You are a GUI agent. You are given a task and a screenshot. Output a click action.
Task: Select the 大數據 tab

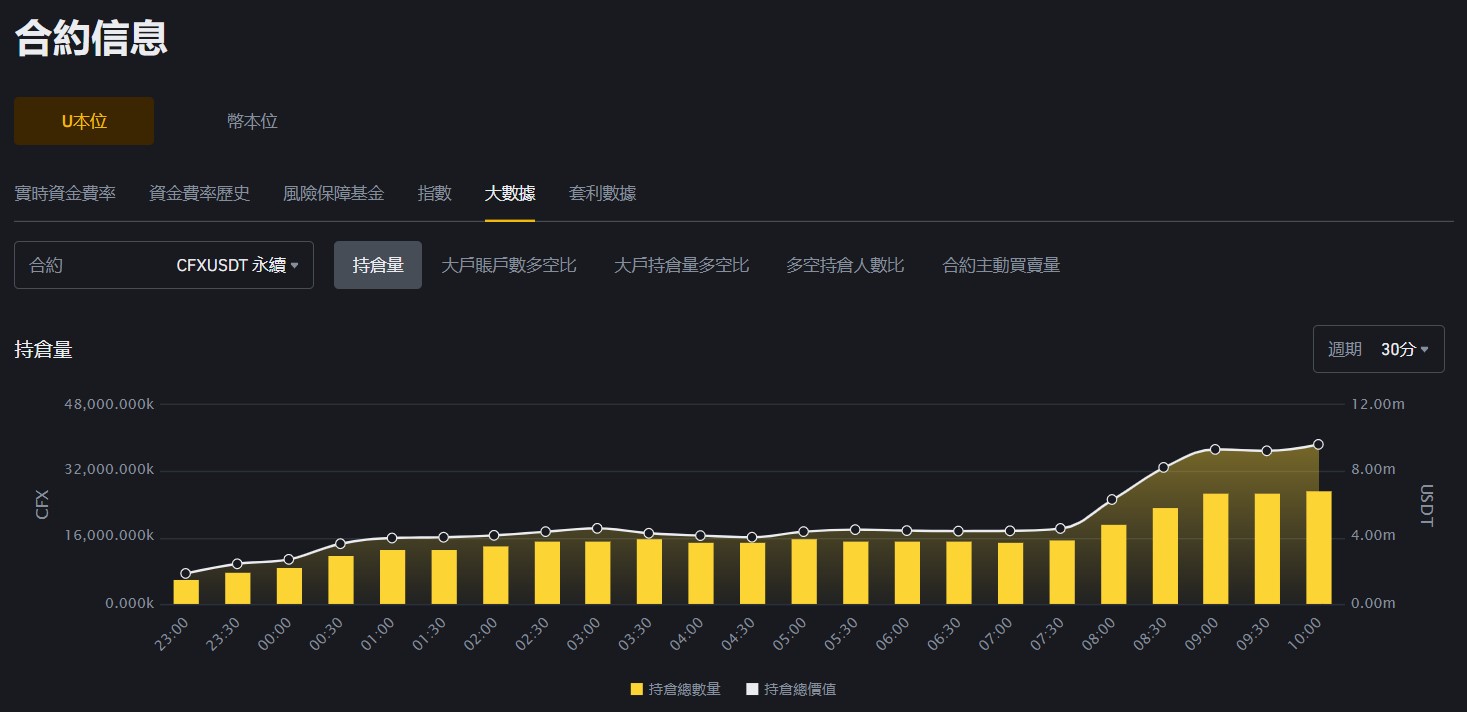pos(510,193)
